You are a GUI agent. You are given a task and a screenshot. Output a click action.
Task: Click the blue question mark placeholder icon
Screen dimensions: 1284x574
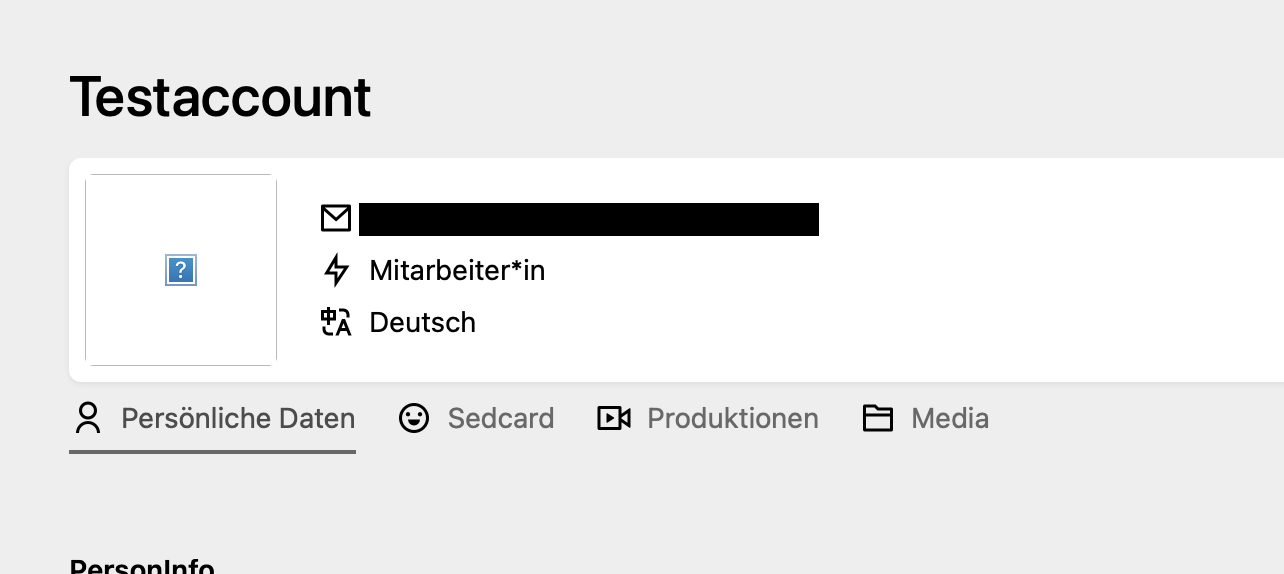click(x=181, y=270)
